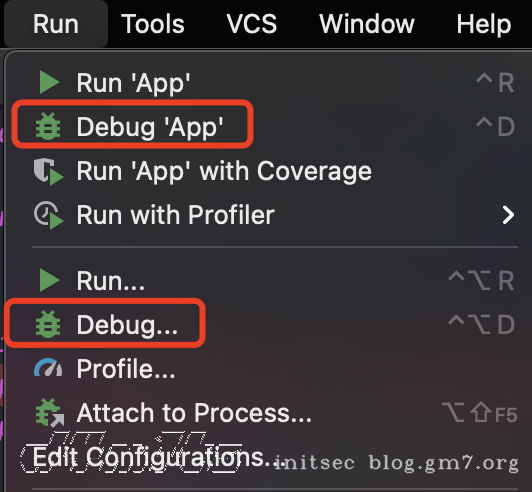Click the shield coverage icon
The height and width of the screenshot is (492, 532).
point(49,171)
